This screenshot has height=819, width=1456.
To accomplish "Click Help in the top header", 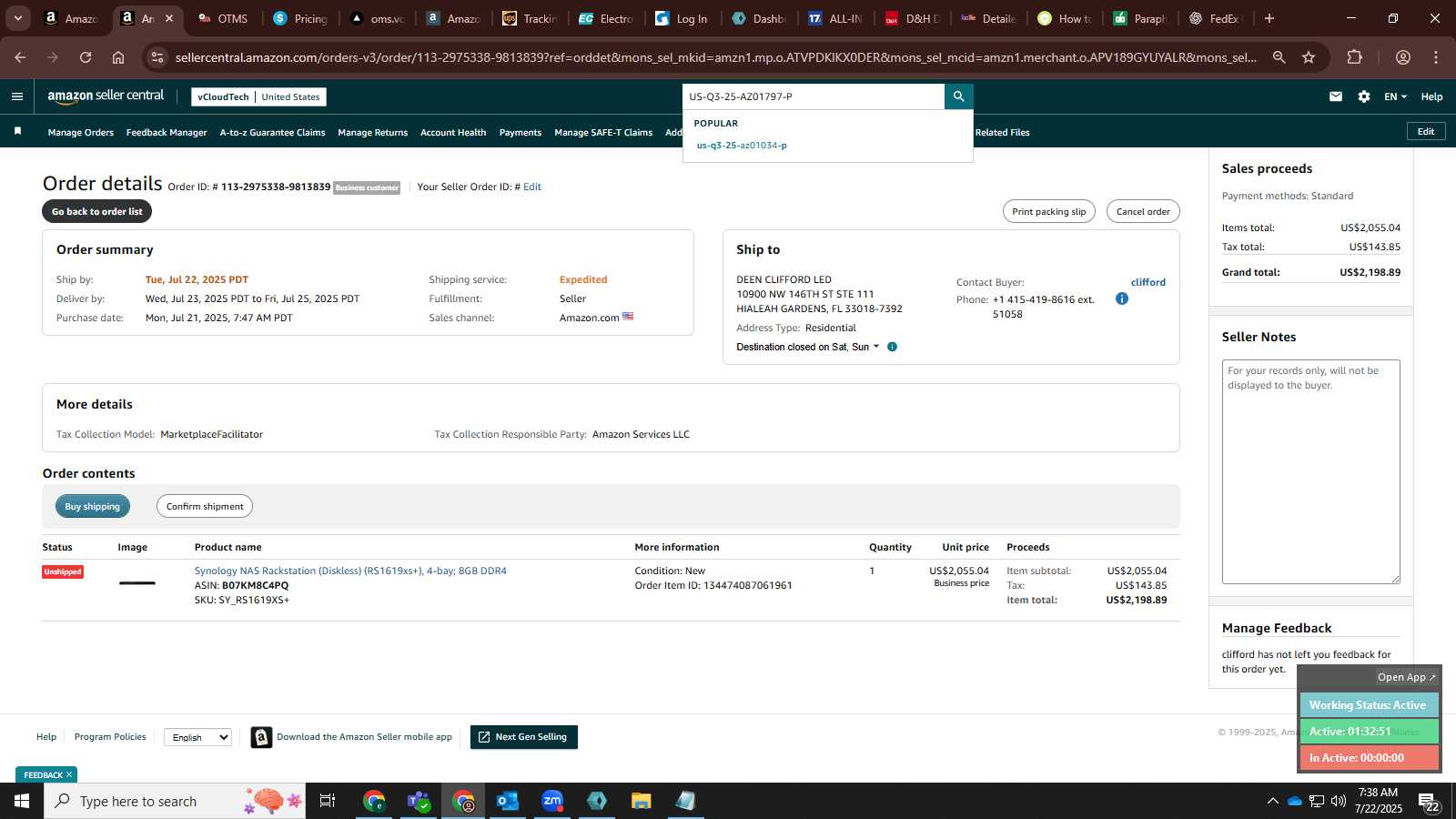I will (1431, 96).
